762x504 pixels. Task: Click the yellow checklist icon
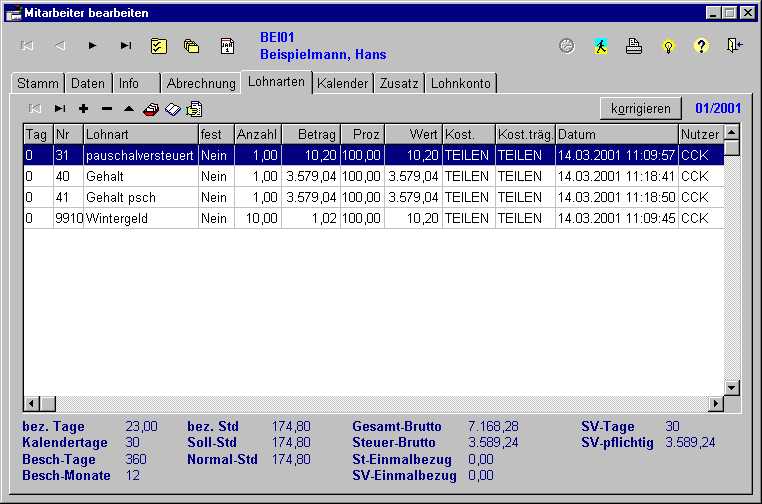[159, 46]
